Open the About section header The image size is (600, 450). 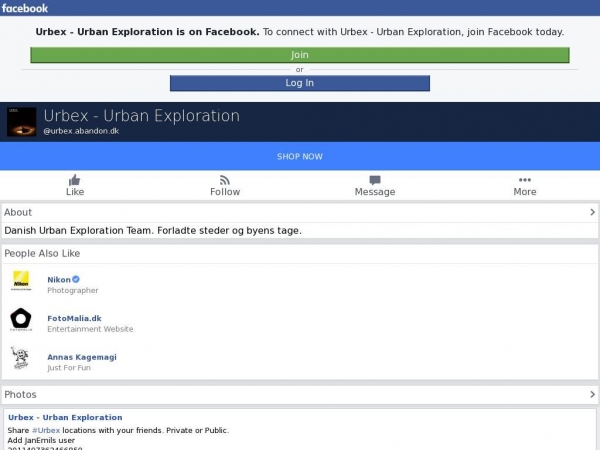pyautogui.click(x=300, y=212)
